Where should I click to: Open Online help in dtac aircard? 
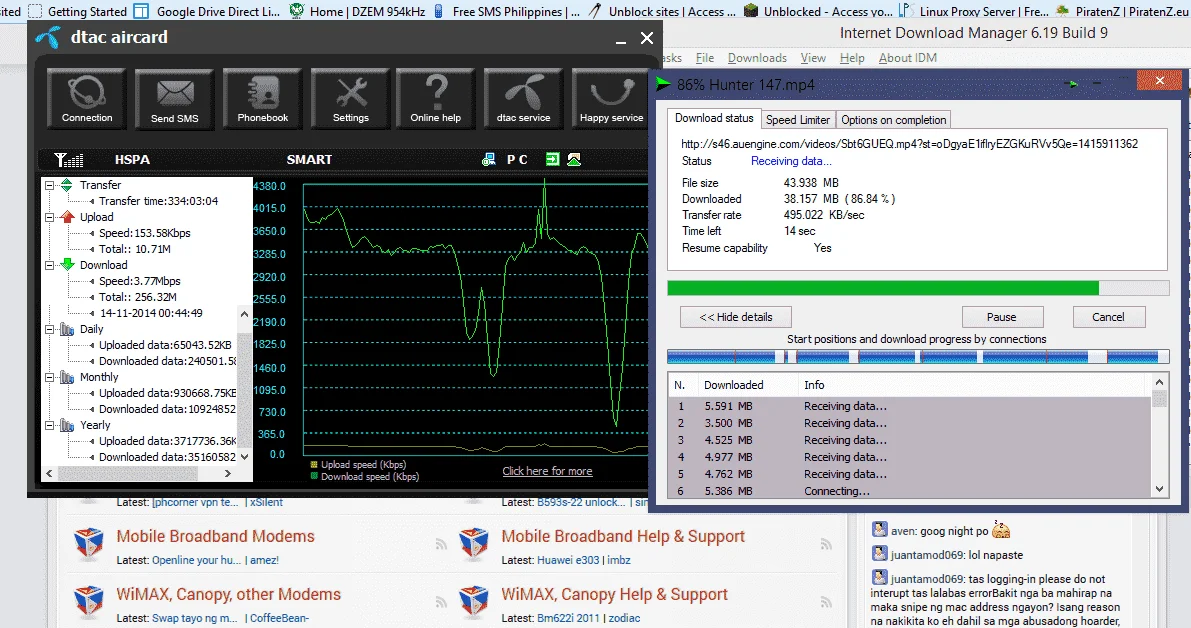[436, 99]
